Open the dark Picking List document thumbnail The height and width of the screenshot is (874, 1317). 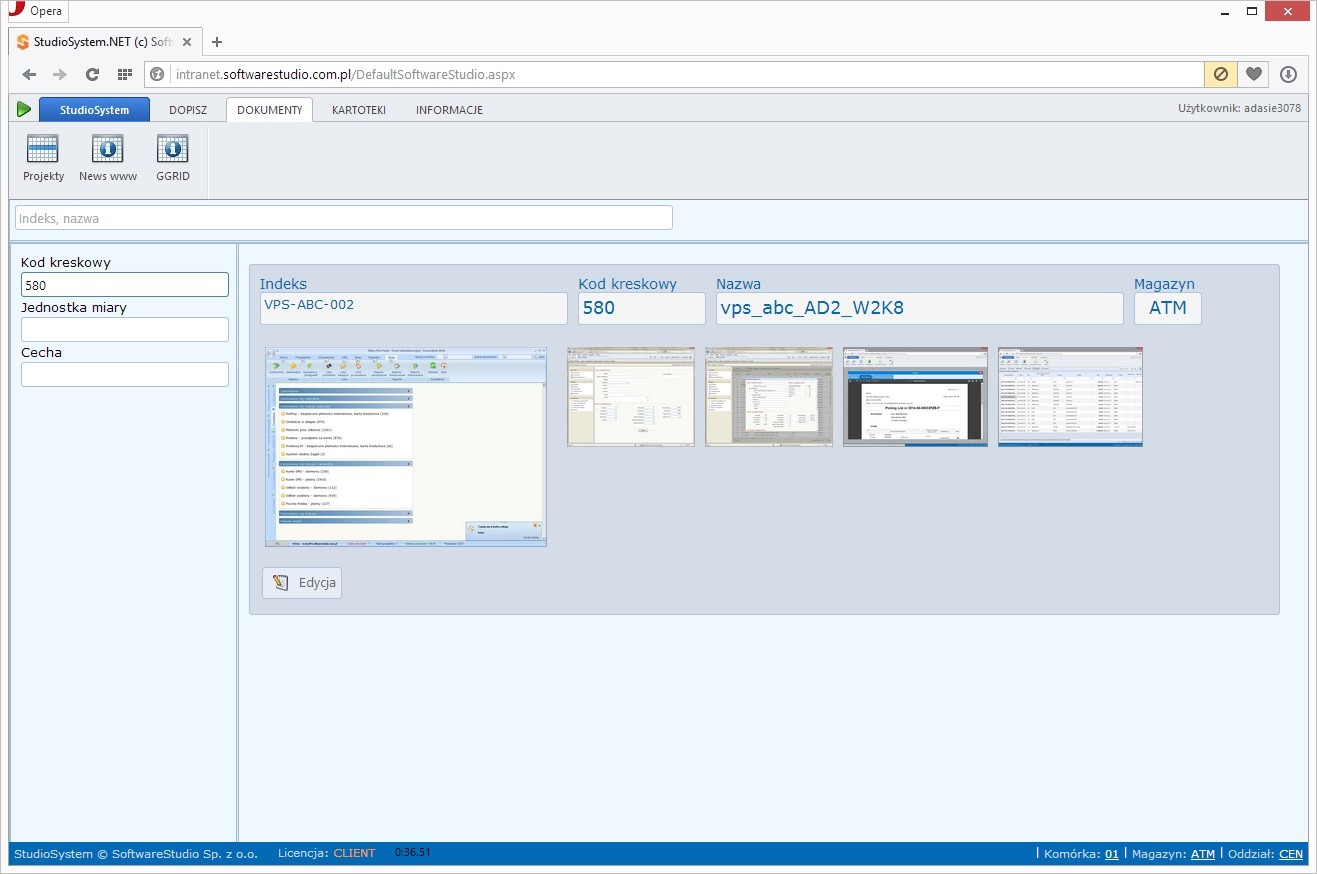[x=915, y=397]
